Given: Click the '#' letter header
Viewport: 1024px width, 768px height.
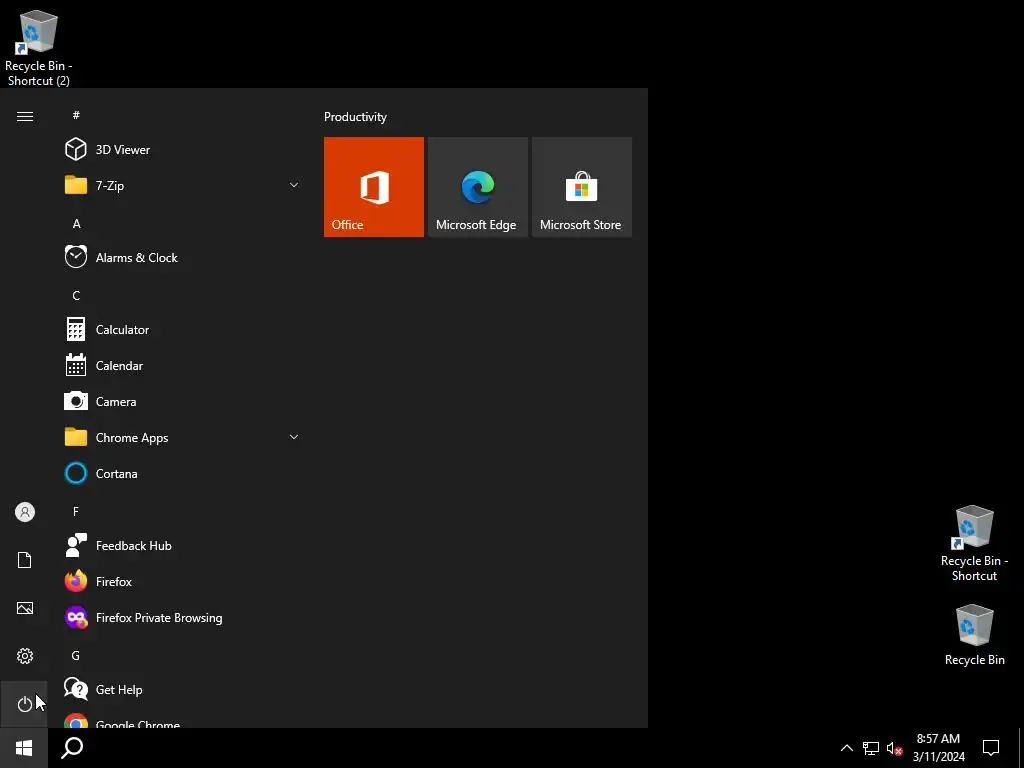Looking at the screenshot, I should click(76, 115).
